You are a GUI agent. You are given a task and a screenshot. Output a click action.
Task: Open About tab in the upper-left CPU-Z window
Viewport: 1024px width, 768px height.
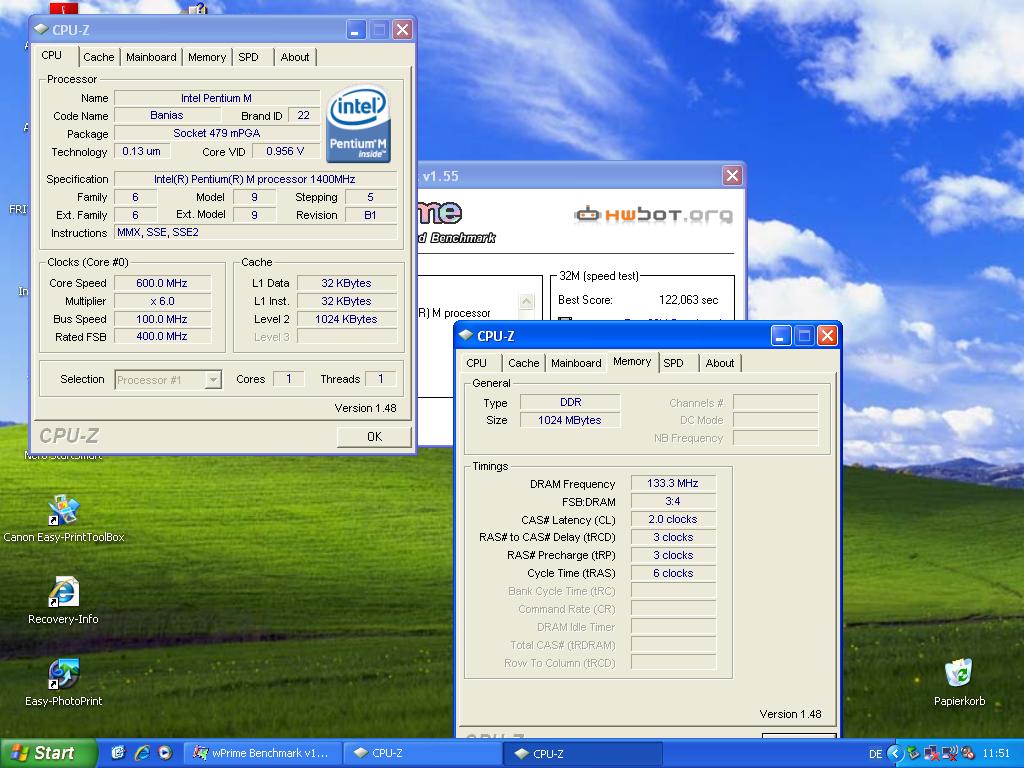coord(295,57)
